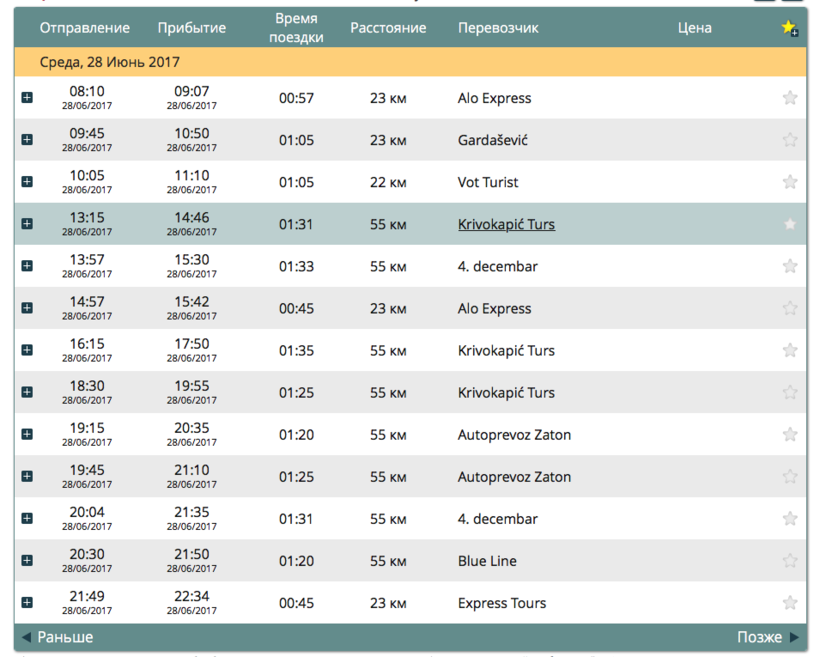Star the 13:57 4. decembar trip

tap(790, 266)
